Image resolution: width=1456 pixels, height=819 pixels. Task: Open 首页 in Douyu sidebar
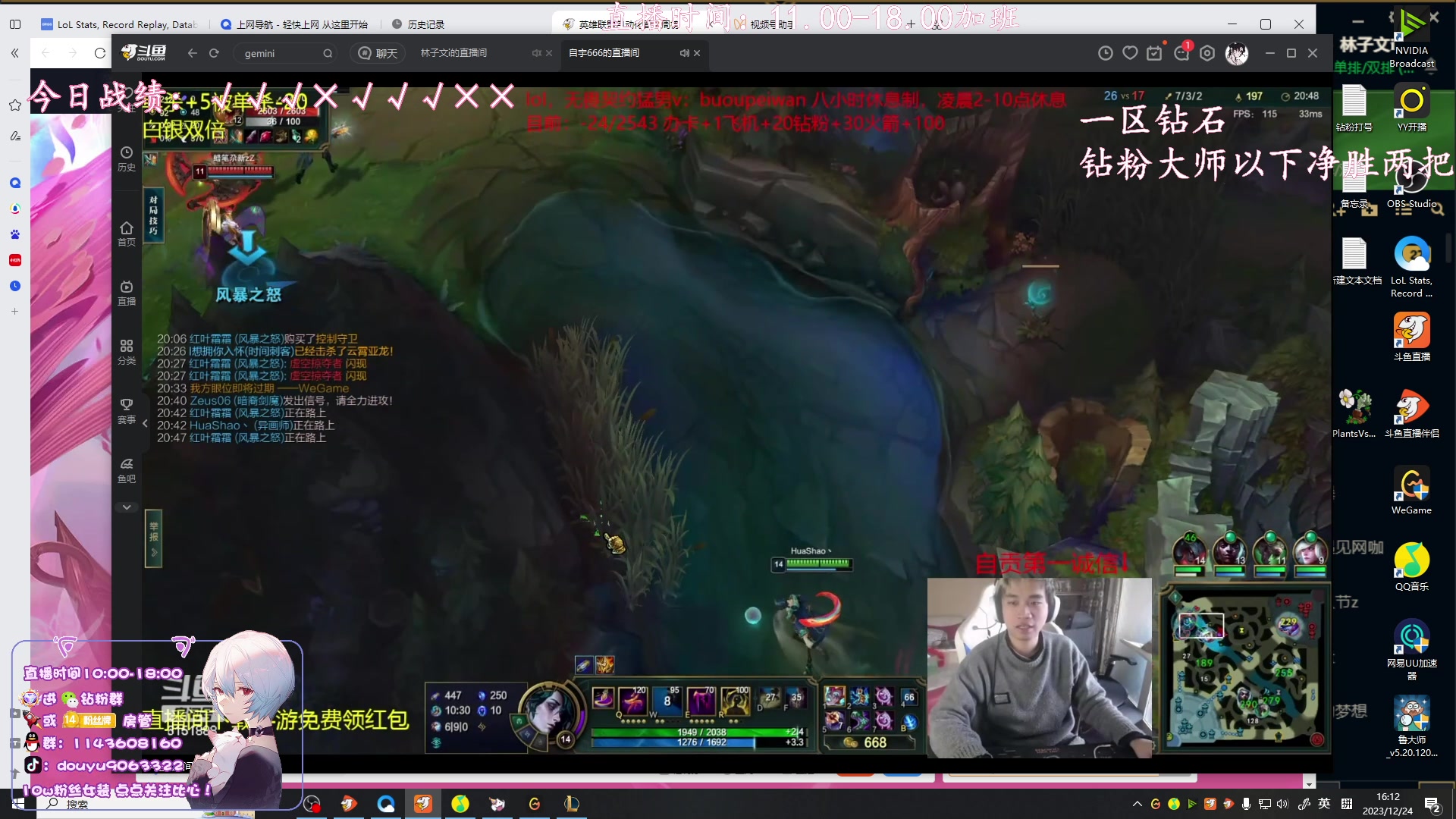(x=127, y=234)
